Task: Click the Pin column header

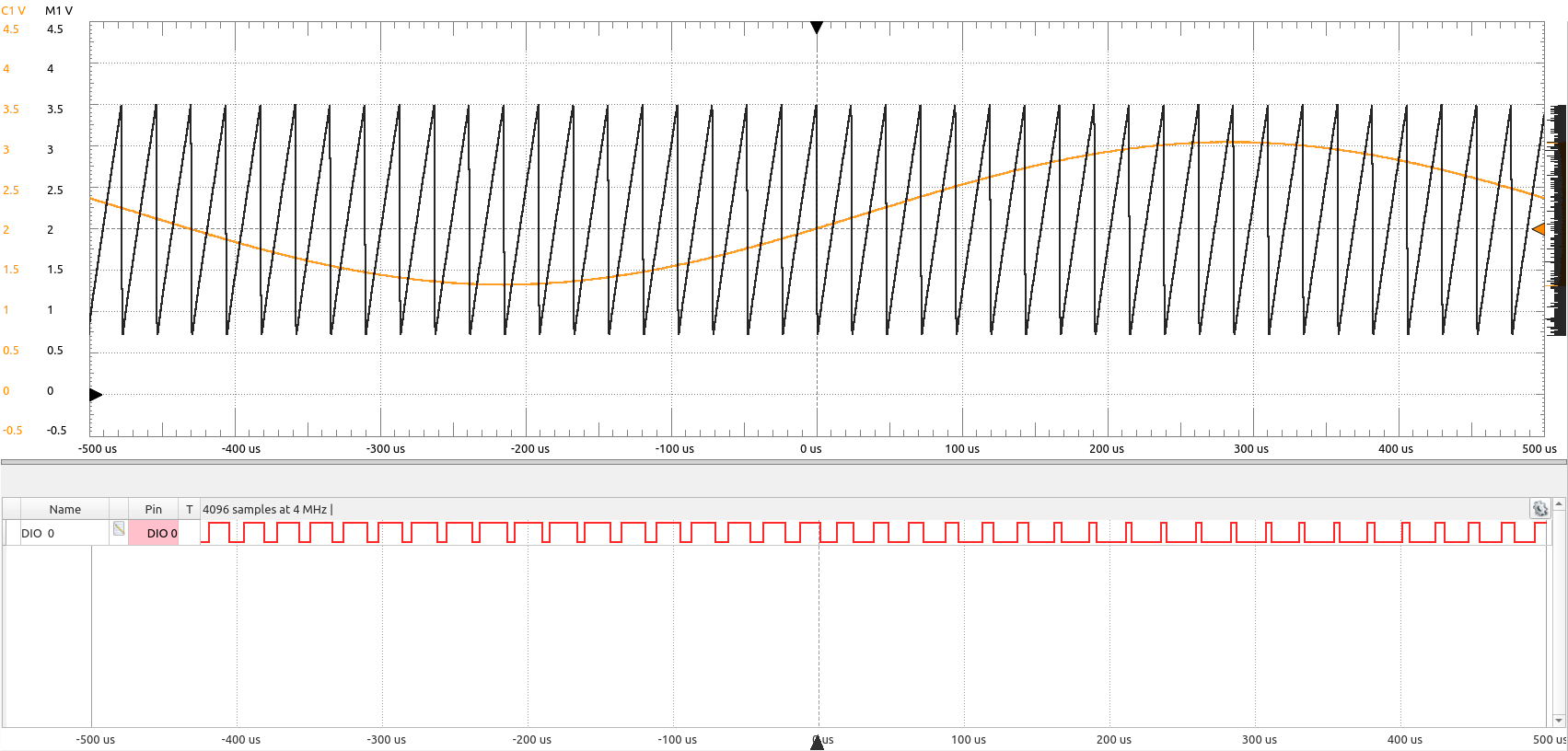Action: 153,509
